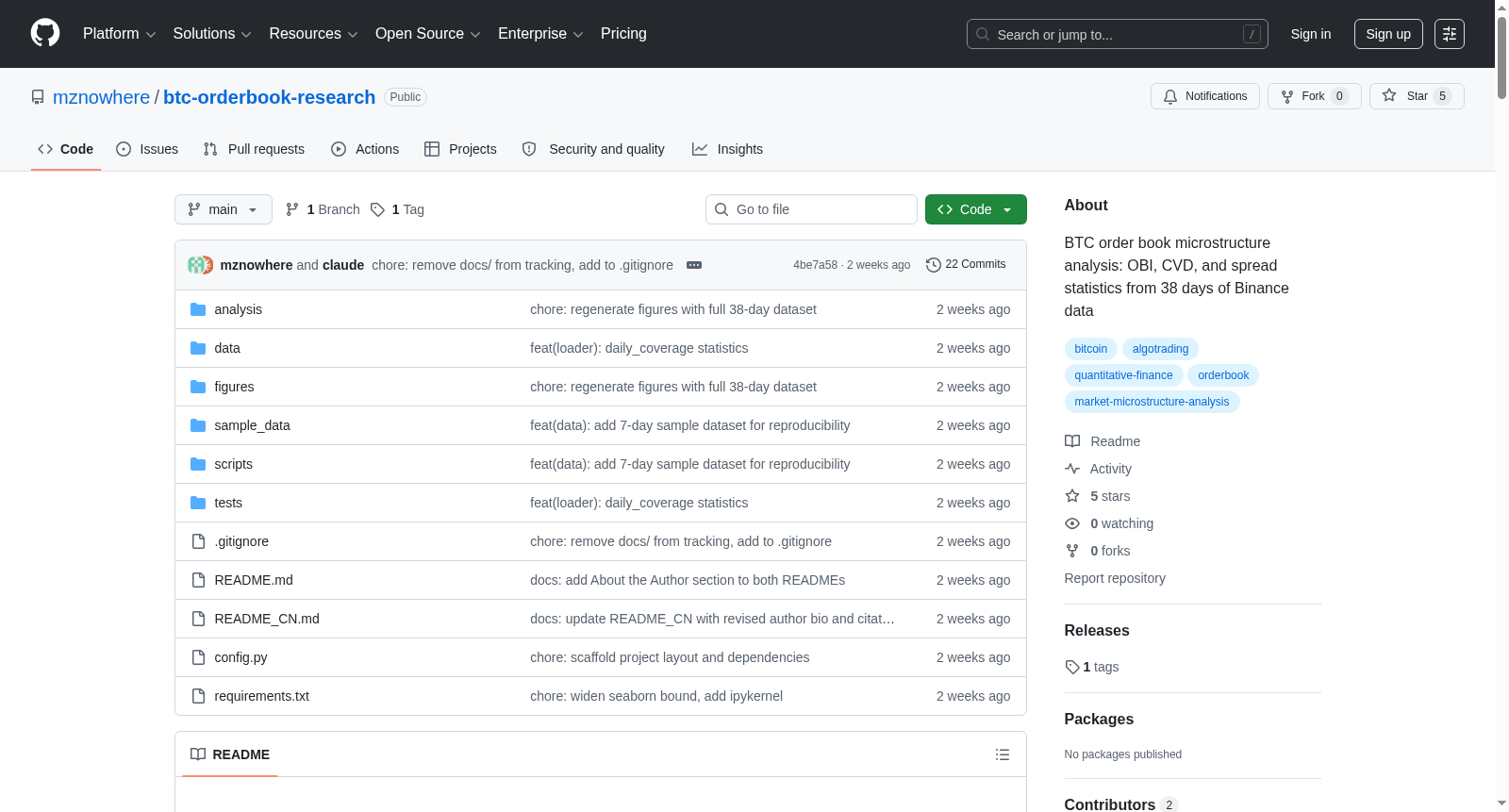Click the search magnifier icon in header

pos(983,34)
